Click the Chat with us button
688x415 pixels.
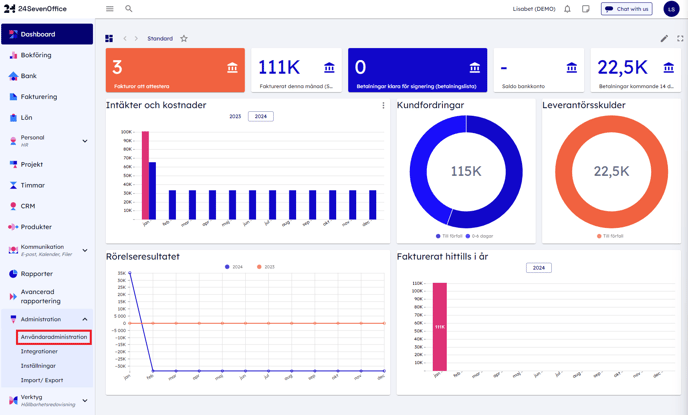[x=626, y=9]
